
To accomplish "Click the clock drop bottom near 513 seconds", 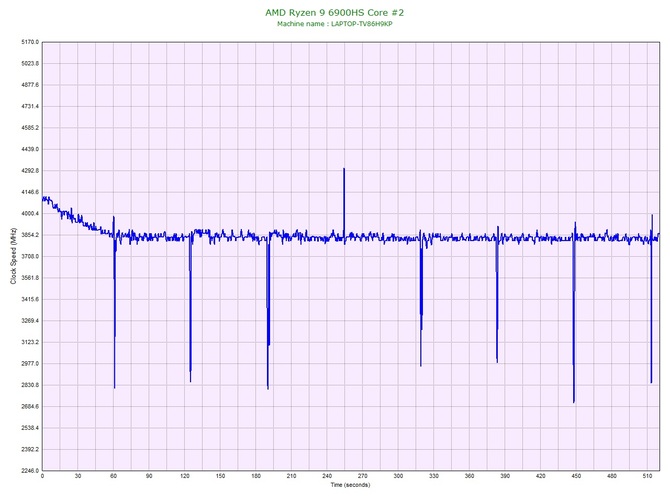I will 651,382.
